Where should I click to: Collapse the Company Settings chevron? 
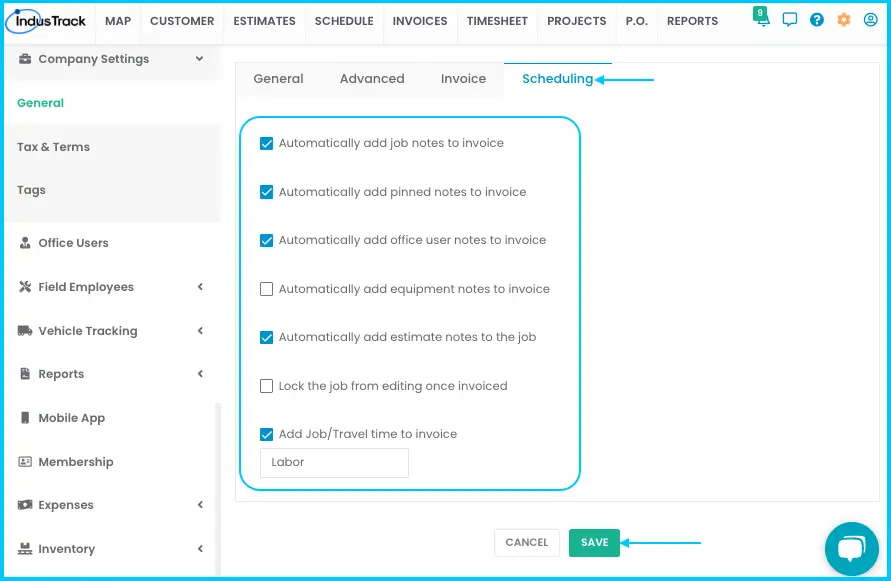click(199, 59)
